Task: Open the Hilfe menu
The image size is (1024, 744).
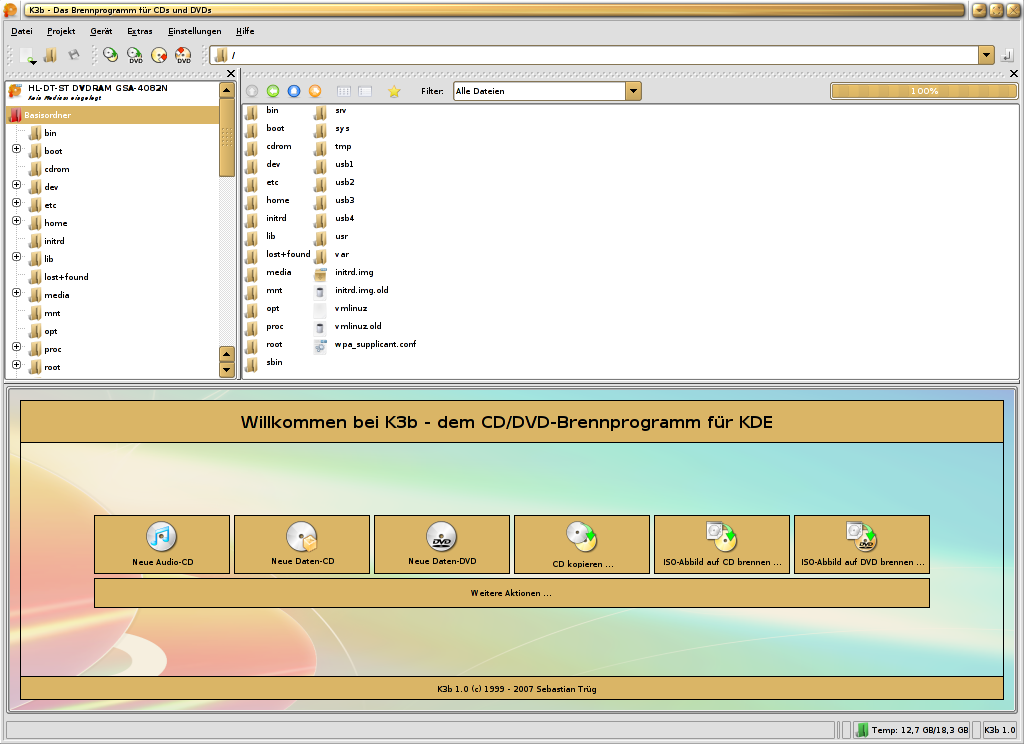Action: pyautogui.click(x=246, y=31)
